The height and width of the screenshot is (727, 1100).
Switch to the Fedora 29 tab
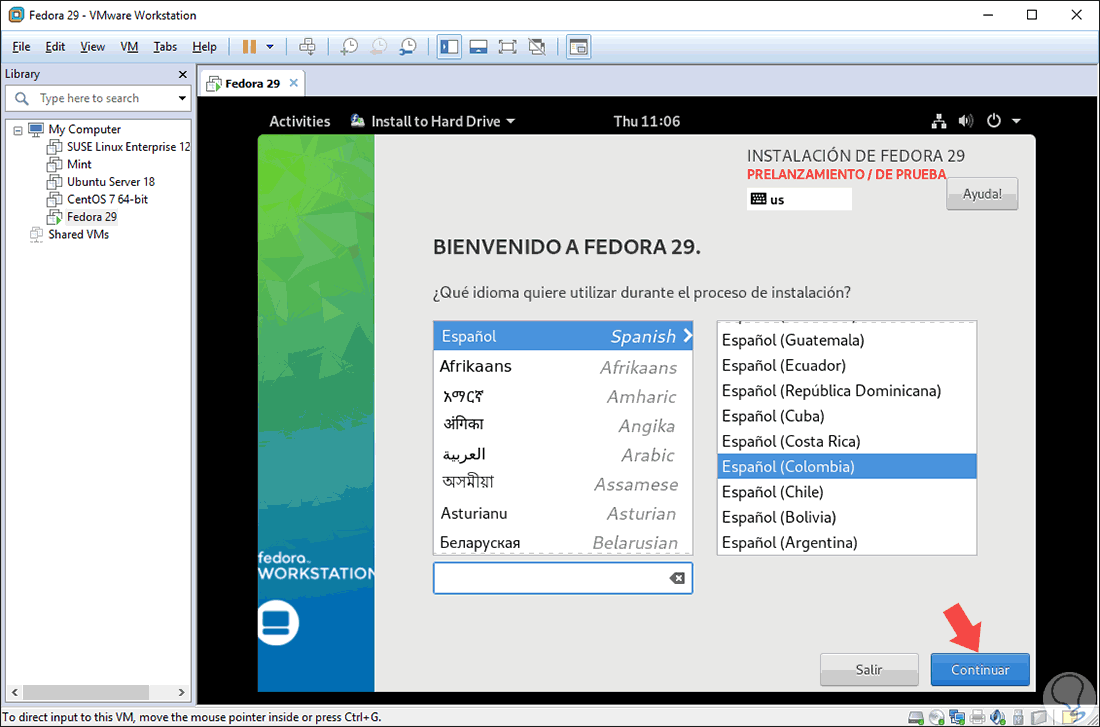[x=250, y=83]
